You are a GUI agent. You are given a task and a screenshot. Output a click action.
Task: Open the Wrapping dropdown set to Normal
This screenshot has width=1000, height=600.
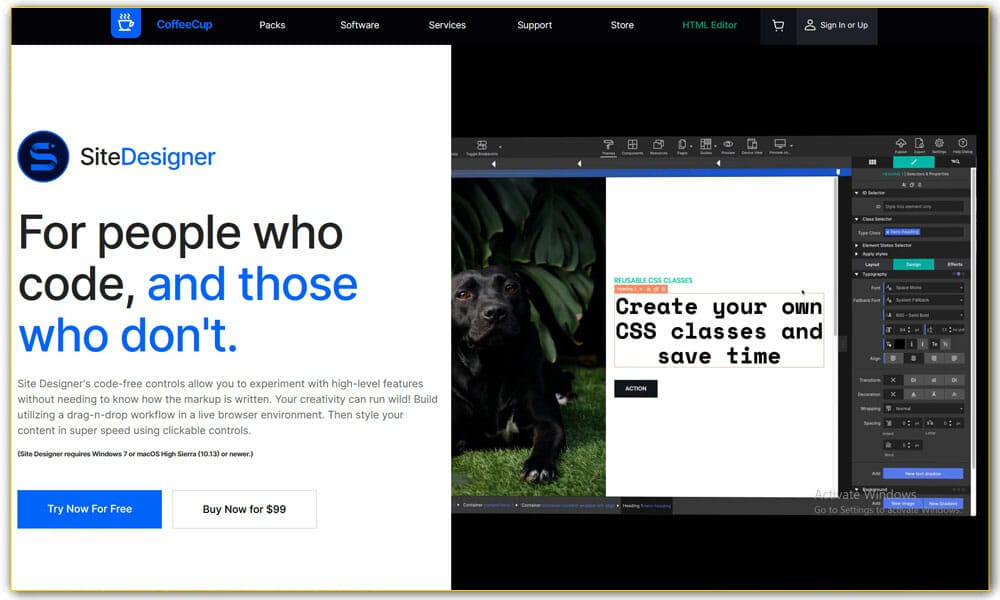click(929, 407)
